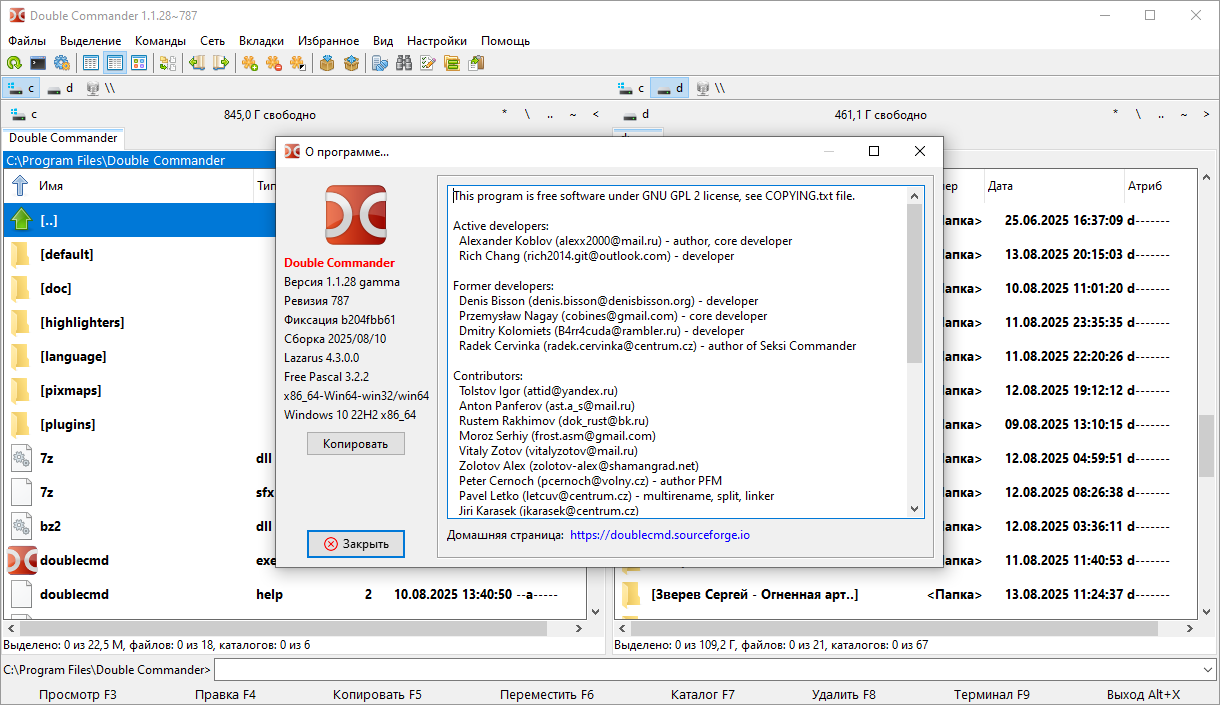Viewport: 1220px width, 705px height.
Task: Click the green Refresh toolbar icon
Action: [14, 63]
